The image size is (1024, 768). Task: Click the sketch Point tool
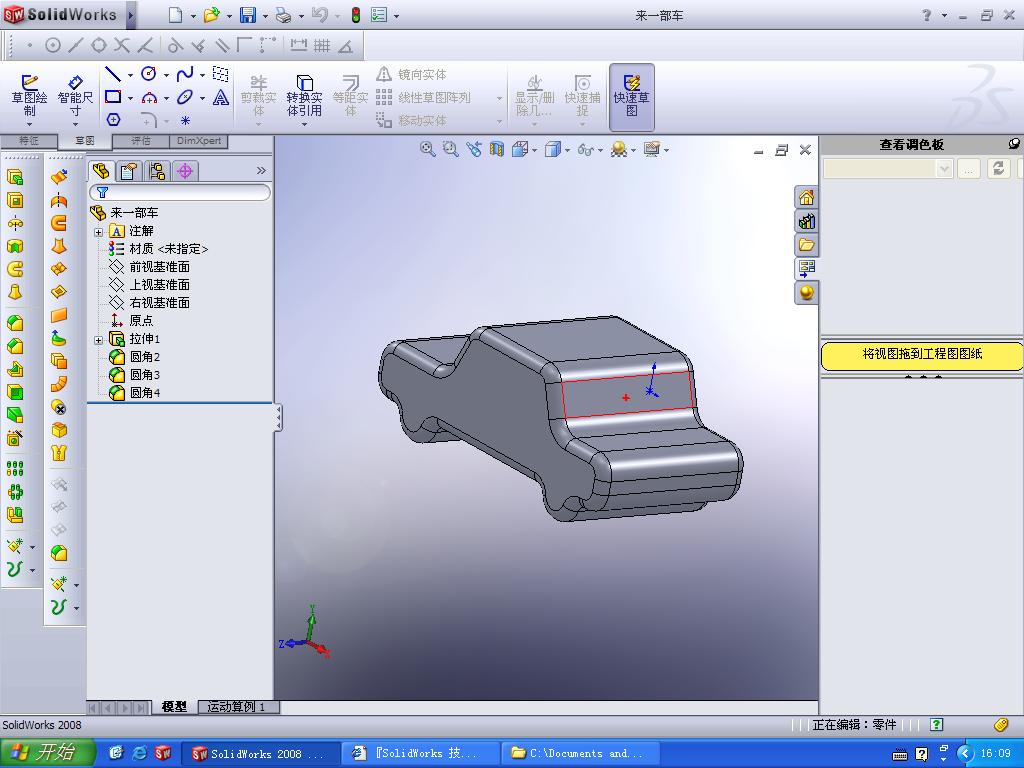[x=185, y=120]
